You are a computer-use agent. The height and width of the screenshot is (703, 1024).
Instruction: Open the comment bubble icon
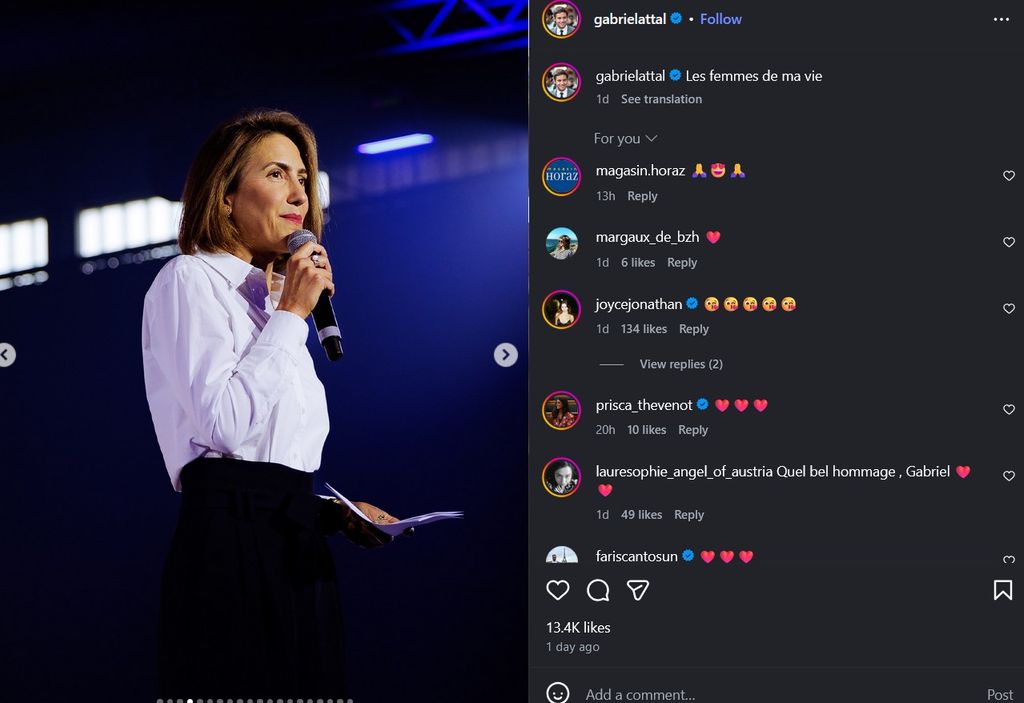(598, 590)
